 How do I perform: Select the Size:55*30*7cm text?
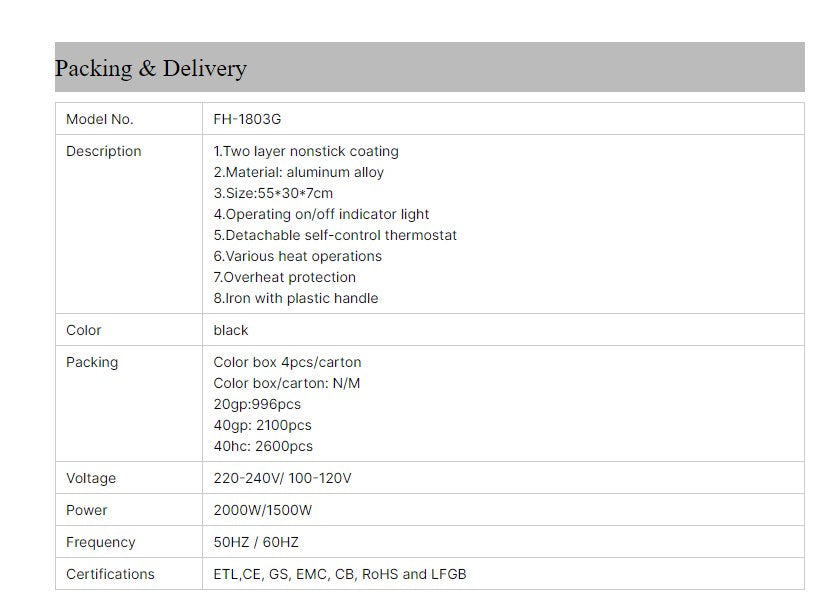(273, 193)
